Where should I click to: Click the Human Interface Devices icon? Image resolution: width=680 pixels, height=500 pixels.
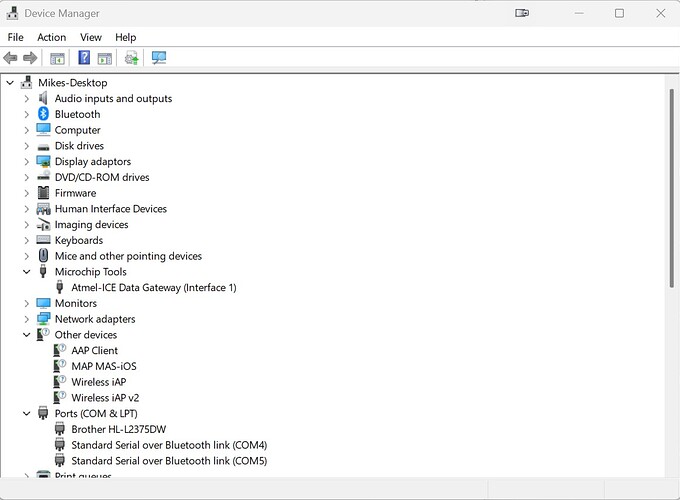click(43, 209)
